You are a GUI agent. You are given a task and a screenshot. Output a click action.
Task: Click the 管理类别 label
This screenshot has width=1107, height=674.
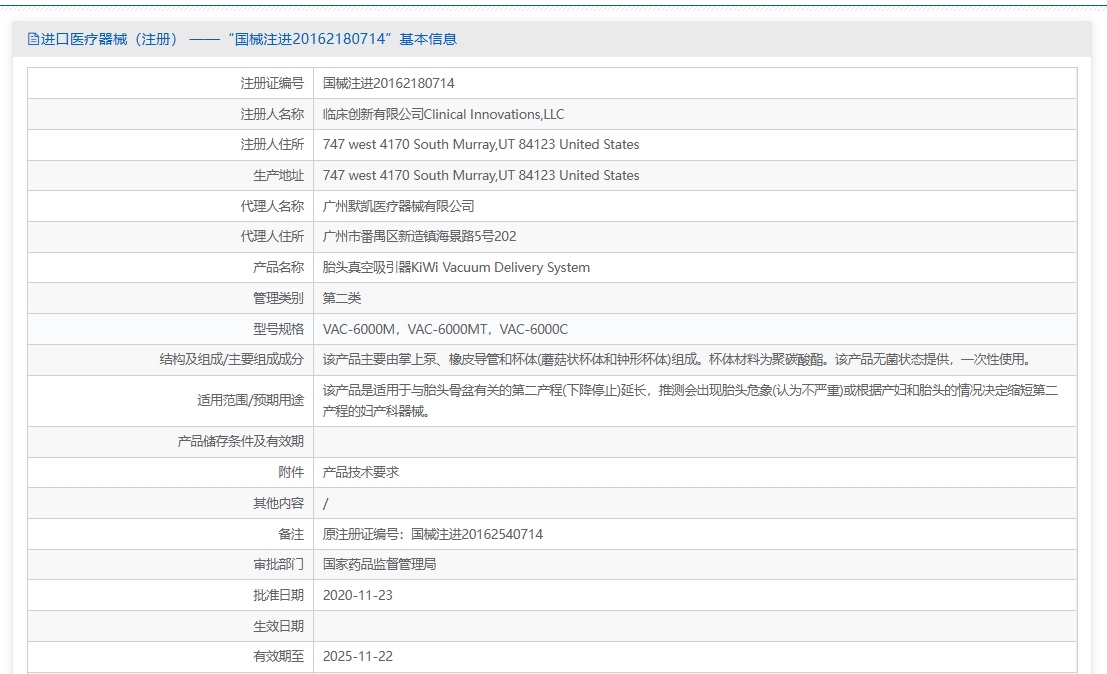pyautogui.click(x=278, y=299)
